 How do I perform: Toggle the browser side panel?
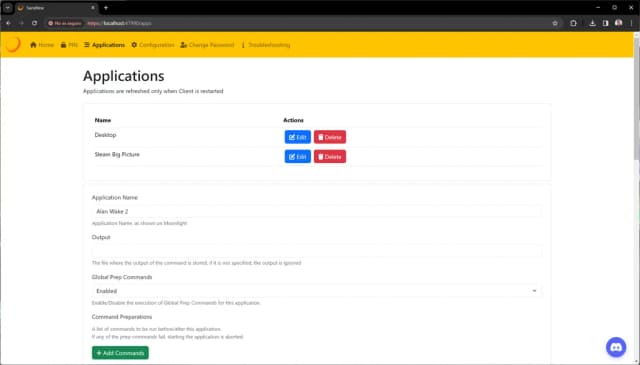pos(606,23)
